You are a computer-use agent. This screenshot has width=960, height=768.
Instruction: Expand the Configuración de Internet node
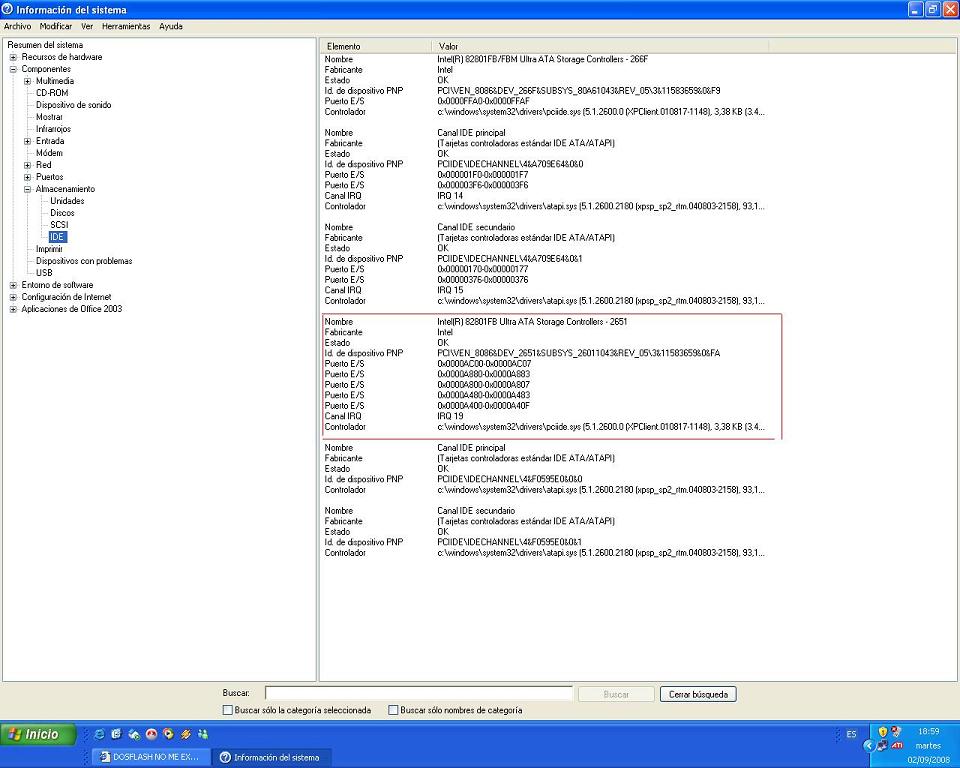(13, 298)
